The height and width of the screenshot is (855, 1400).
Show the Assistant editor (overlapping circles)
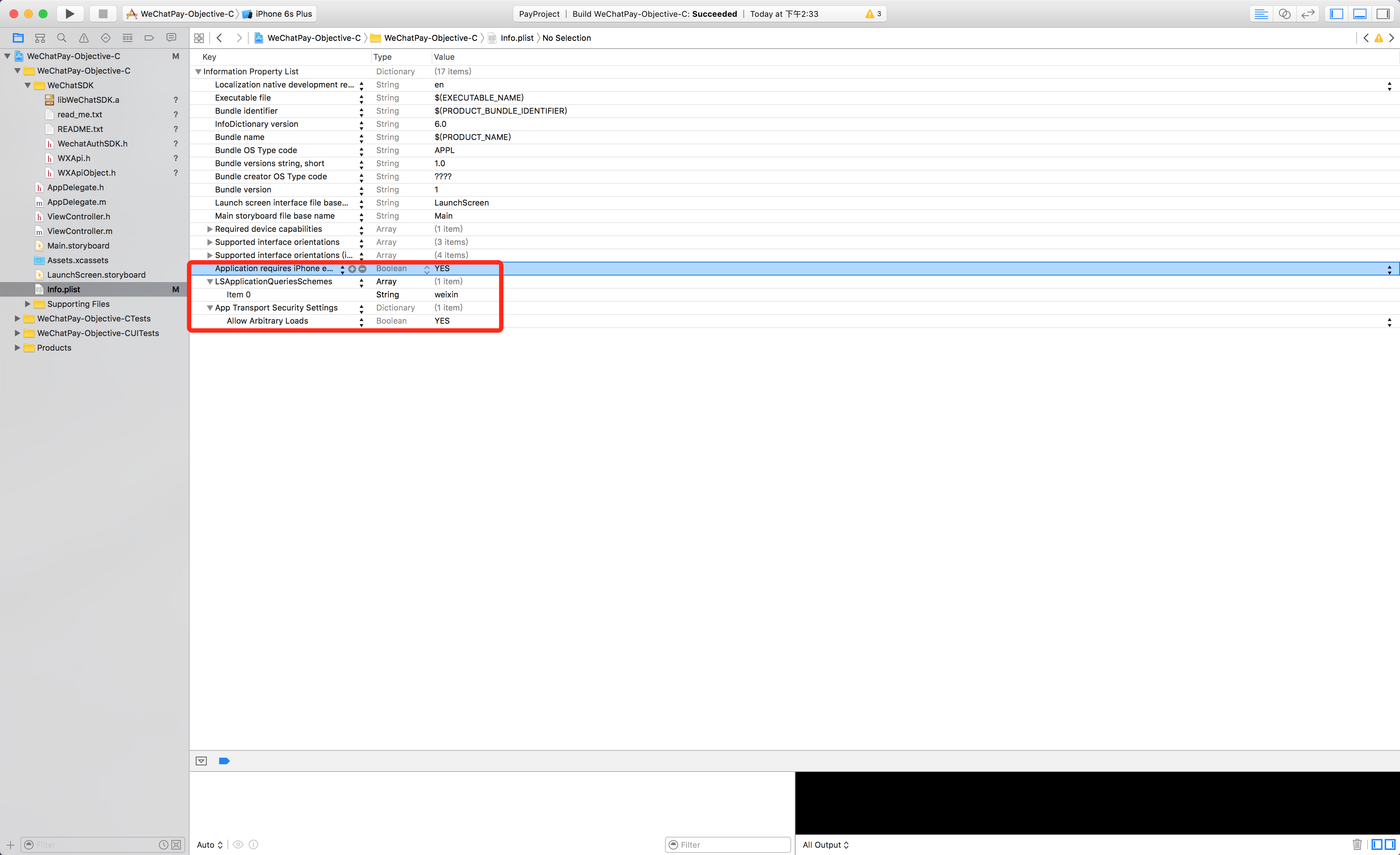[x=1284, y=13]
